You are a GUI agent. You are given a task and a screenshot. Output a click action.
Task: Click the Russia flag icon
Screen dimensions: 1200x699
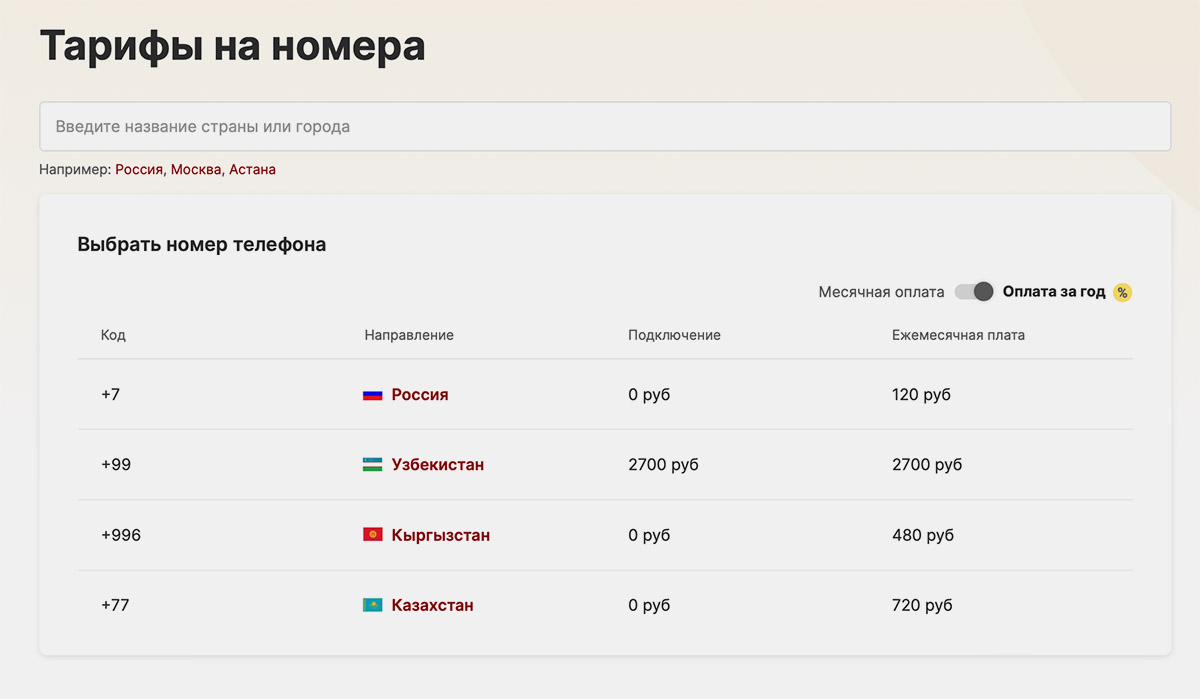[x=372, y=395]
